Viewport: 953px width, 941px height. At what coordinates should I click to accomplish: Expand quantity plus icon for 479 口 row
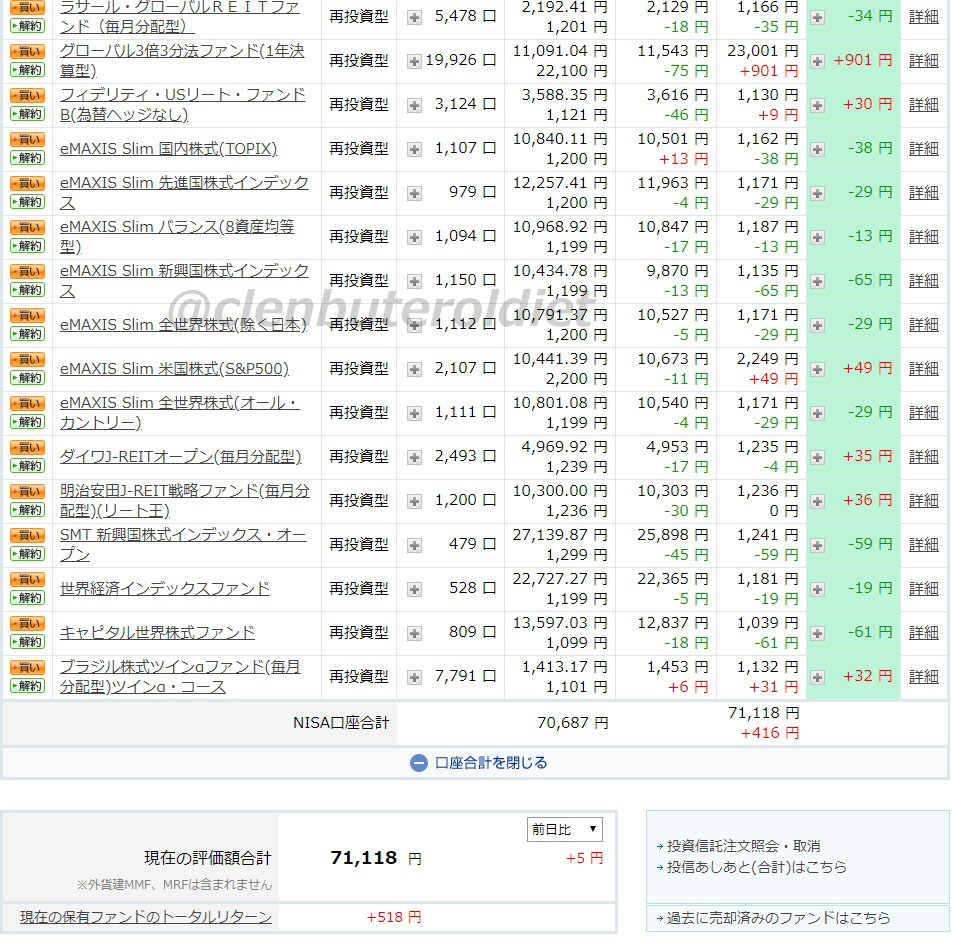coord(415,546)
